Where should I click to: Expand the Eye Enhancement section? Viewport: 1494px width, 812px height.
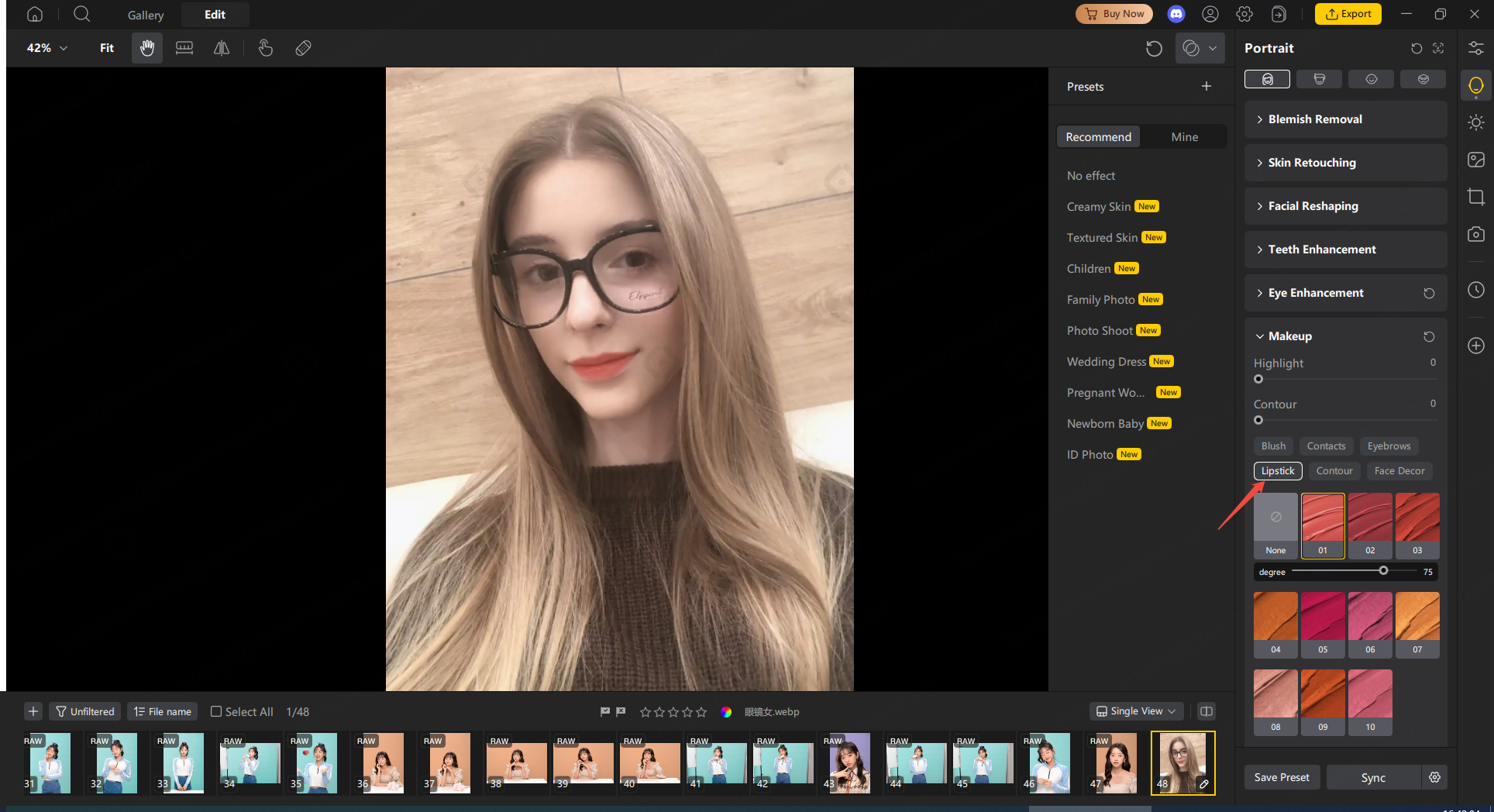1345,293
